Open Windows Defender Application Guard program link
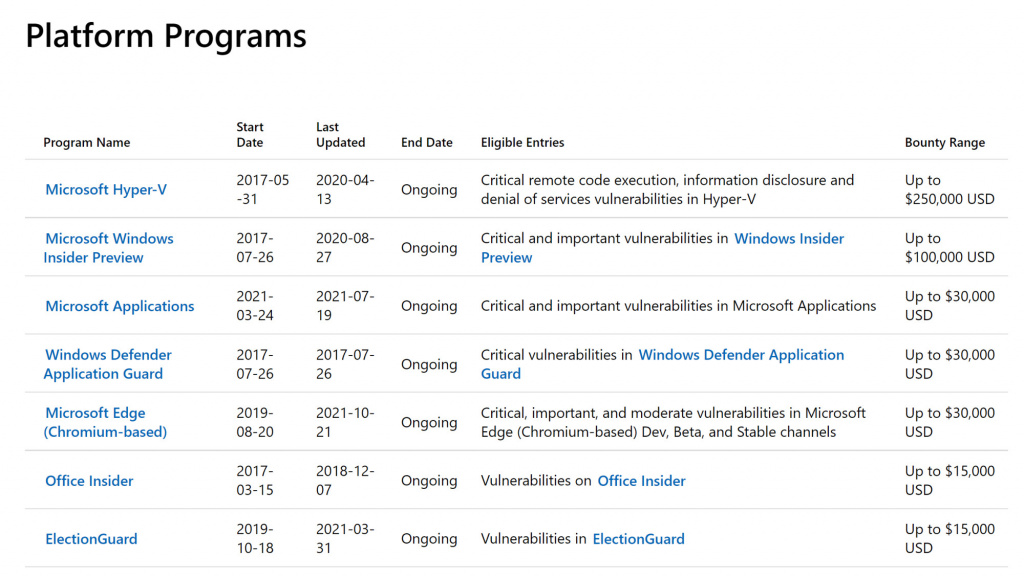The width and height of the screenshot is (1024, 578). [x=108, y=364]
